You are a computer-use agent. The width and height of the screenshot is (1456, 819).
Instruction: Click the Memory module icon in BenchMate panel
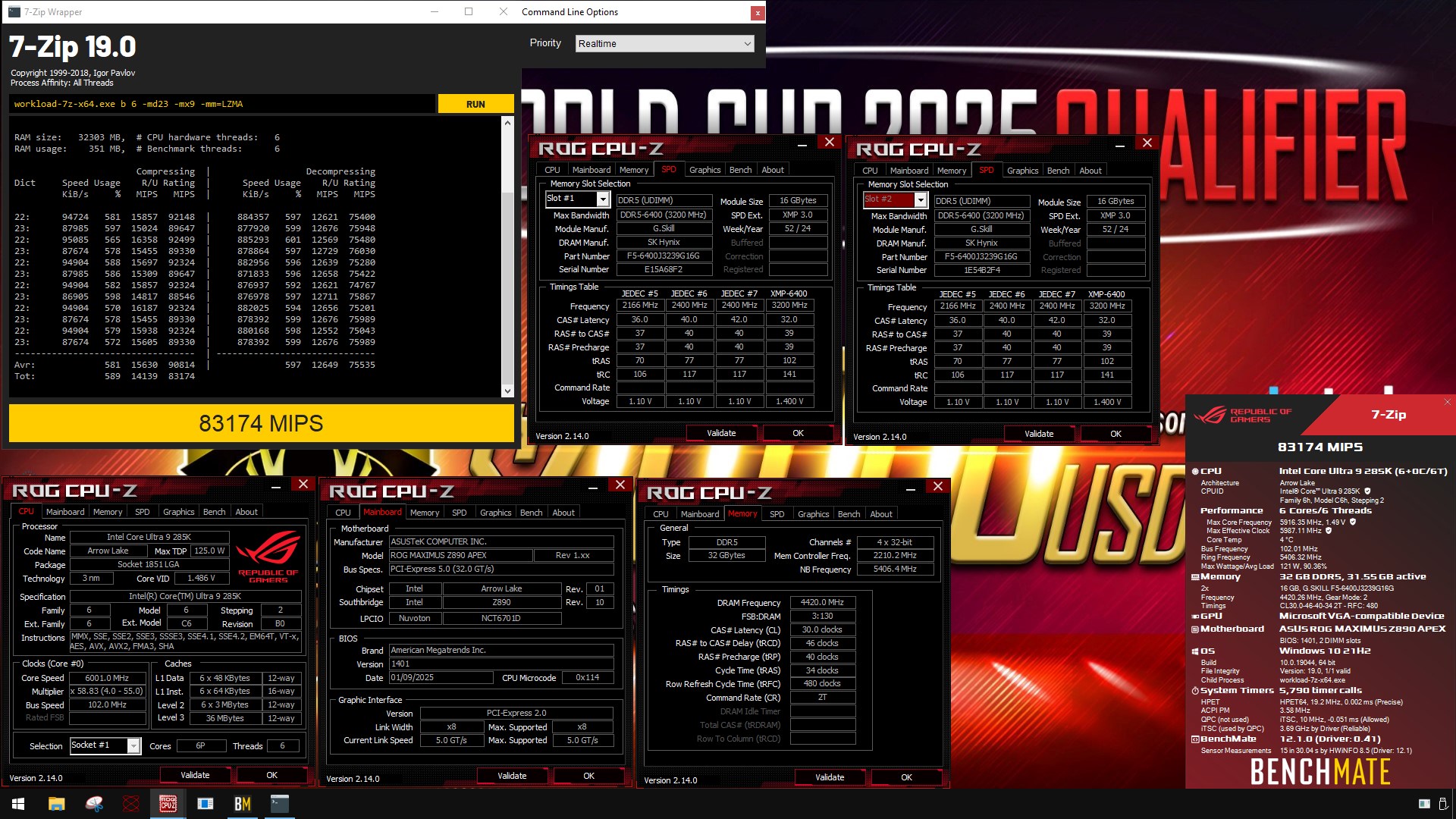1195,577
